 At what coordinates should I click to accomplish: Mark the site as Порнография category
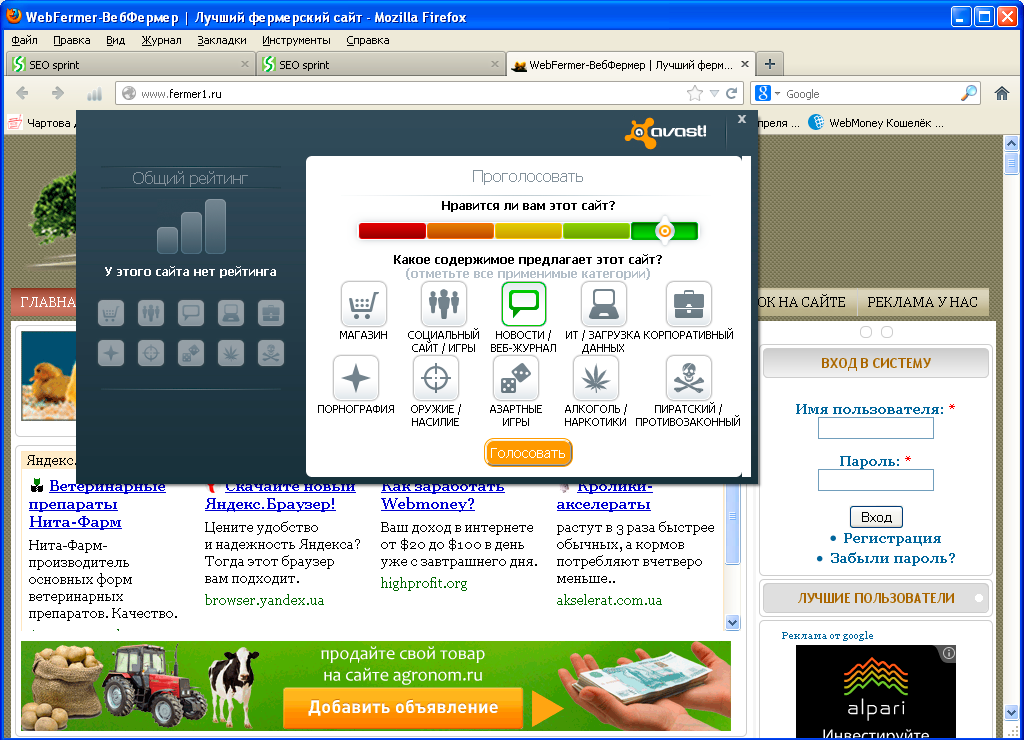tap(356, 378)
